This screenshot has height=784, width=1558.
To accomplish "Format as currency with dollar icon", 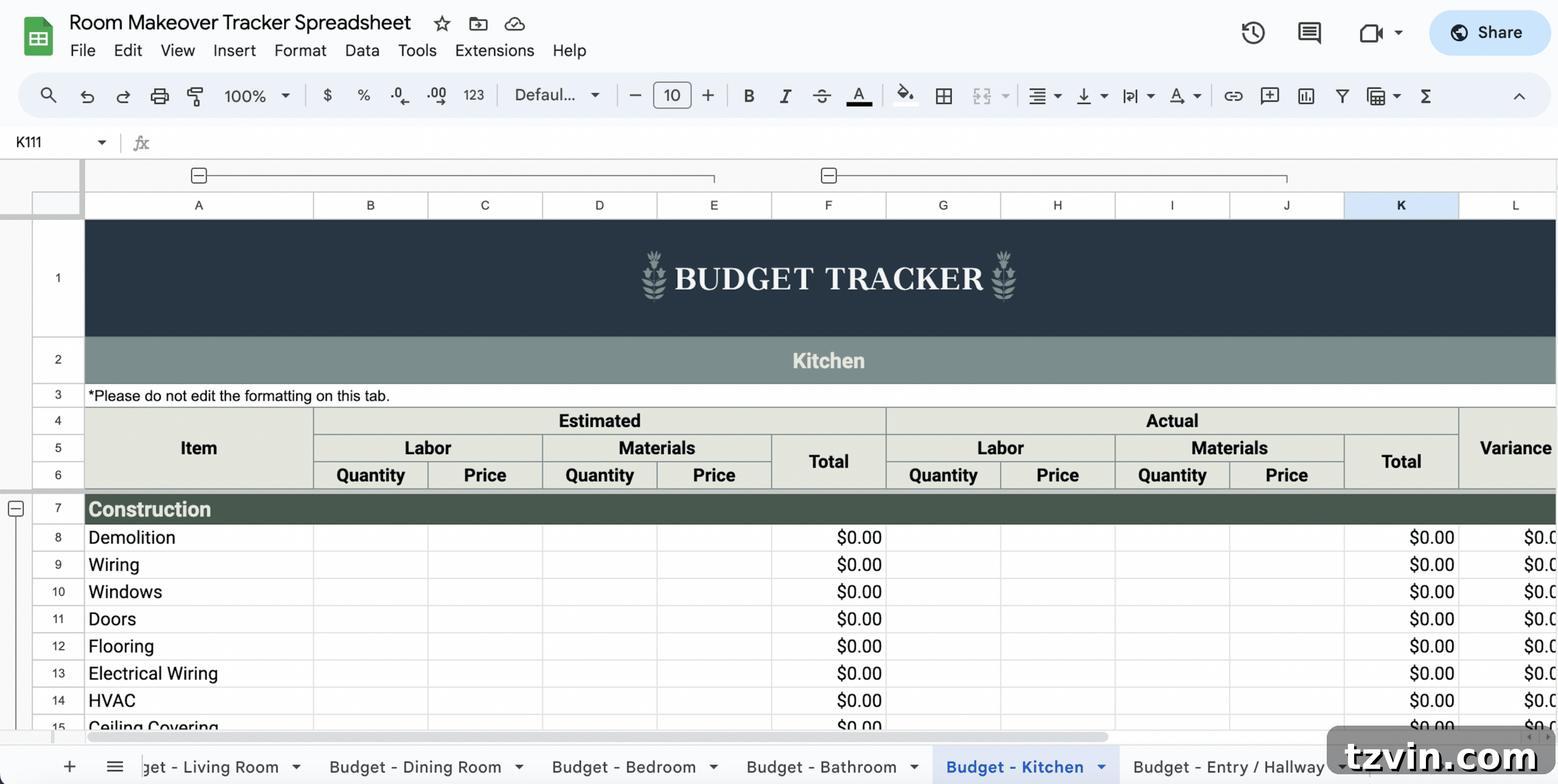I will [x=327, y=95].
